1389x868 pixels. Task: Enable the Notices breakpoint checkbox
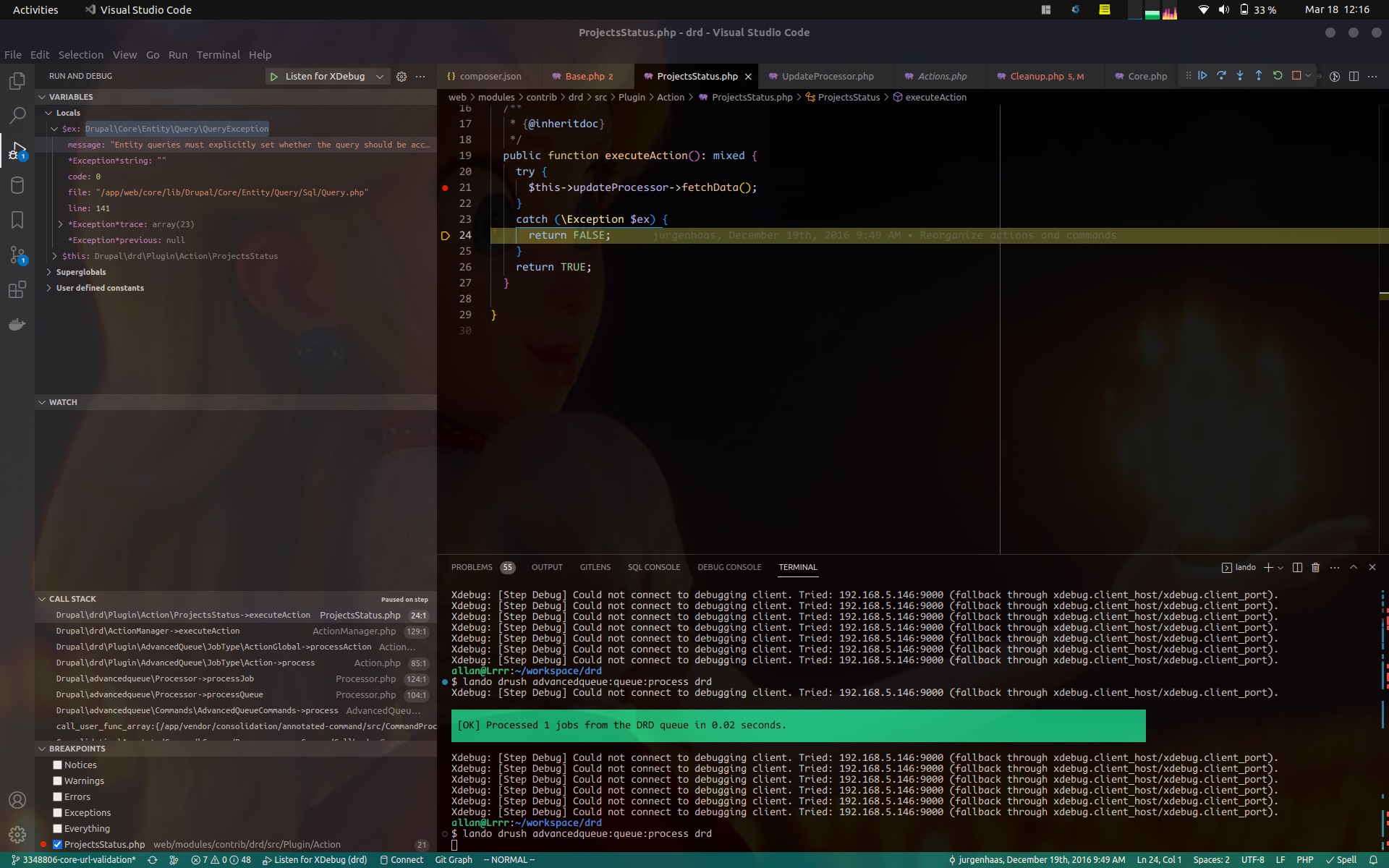pos(58,765)
